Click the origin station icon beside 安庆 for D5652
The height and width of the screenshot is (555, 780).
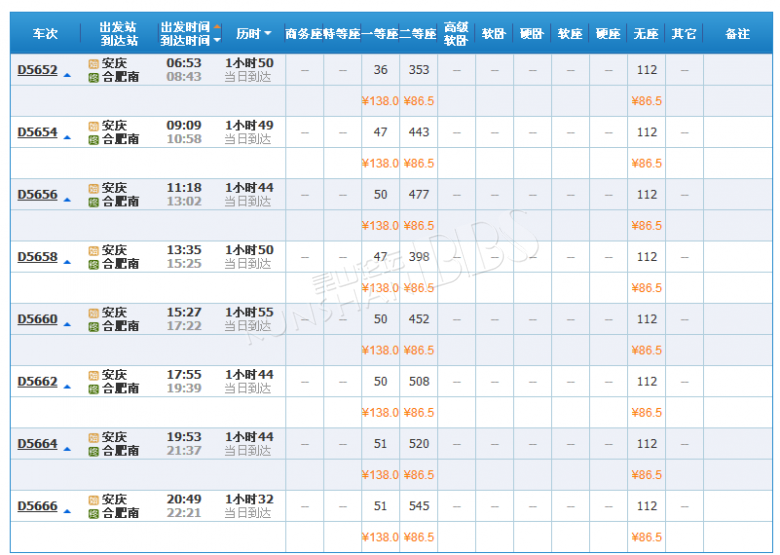pyautogui.click(x=94, y=63)
